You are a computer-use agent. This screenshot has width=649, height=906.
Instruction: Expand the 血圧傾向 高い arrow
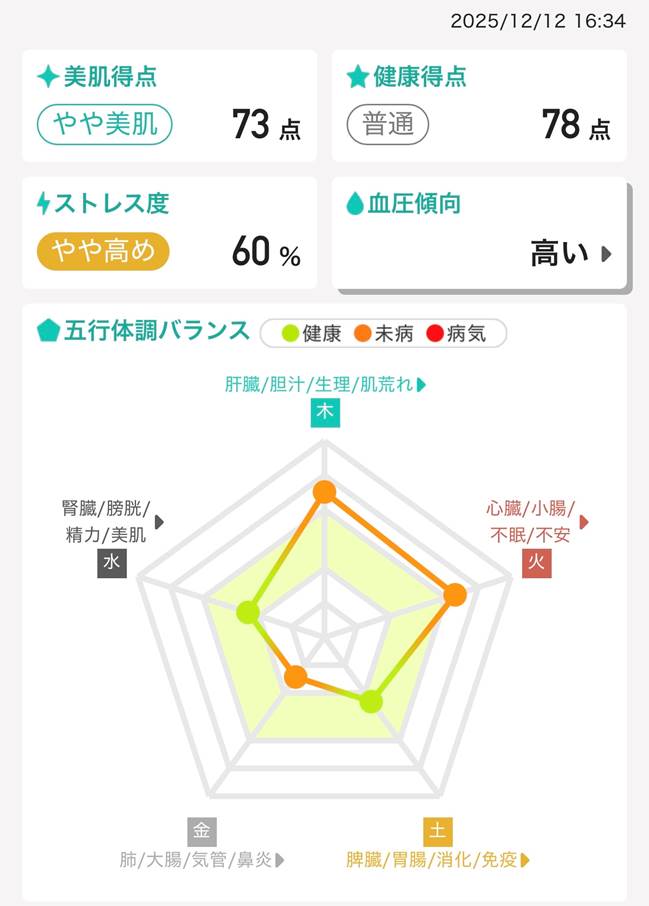coord(605,254)
